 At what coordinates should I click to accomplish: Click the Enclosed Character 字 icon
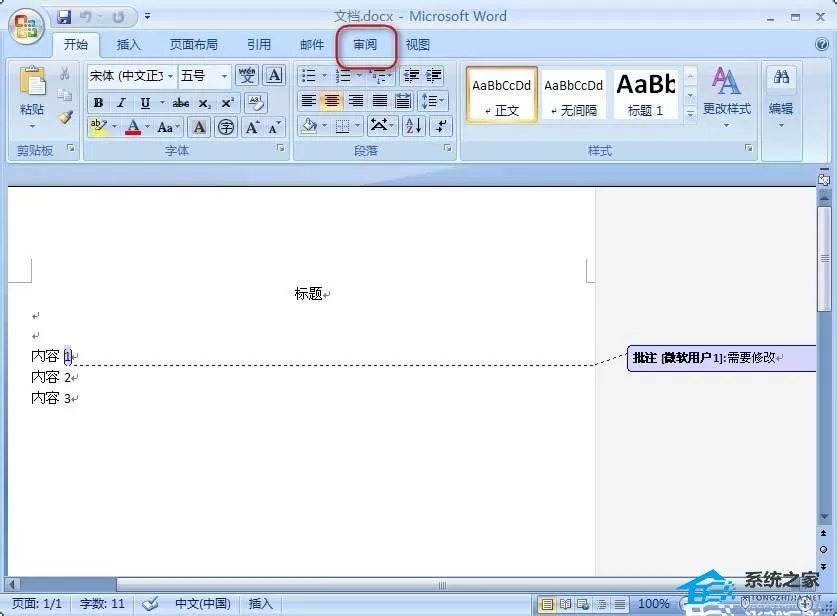pyautogui.click(x=226, y=127)
